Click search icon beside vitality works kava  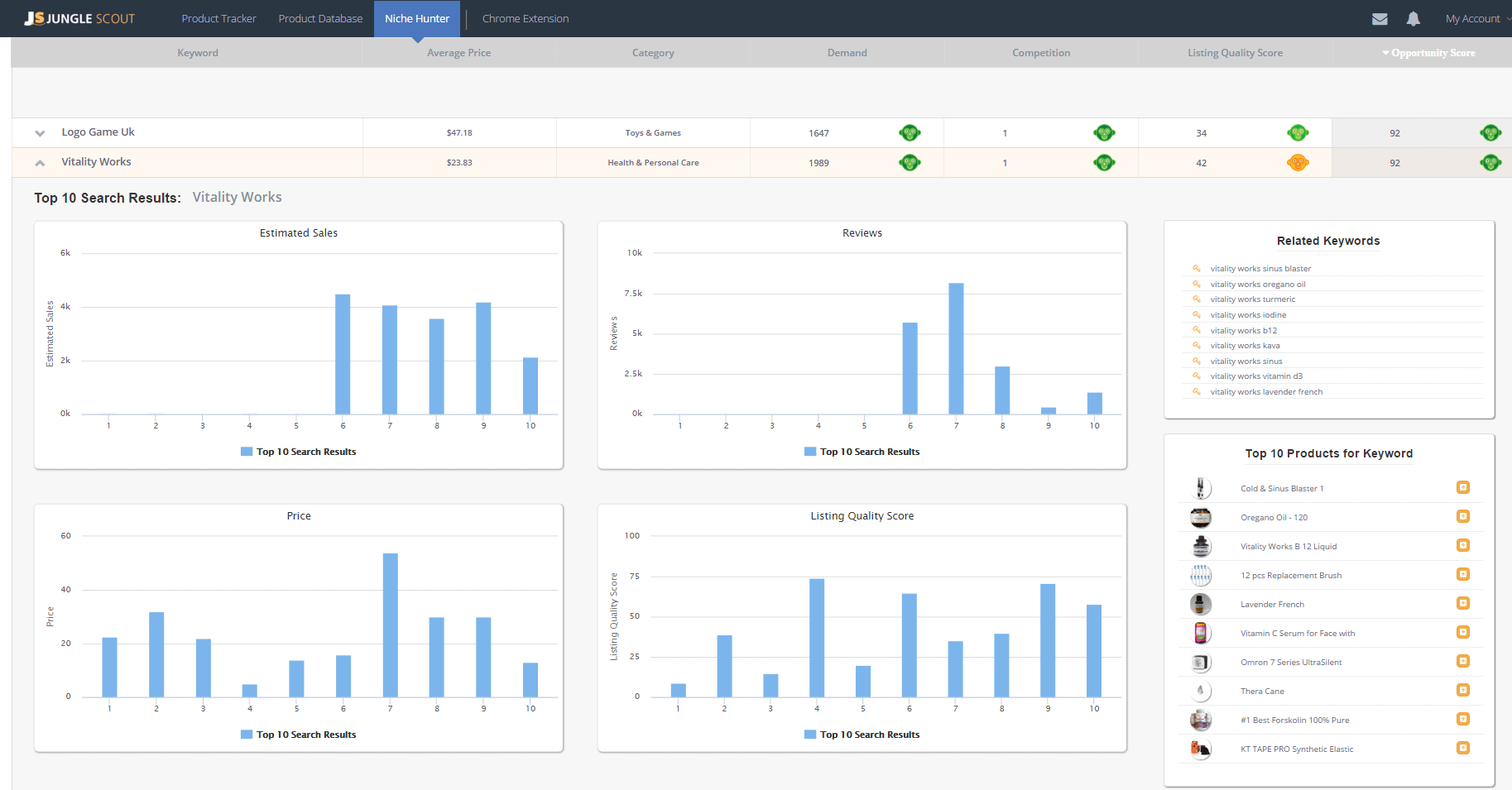tap(1197, 345)
